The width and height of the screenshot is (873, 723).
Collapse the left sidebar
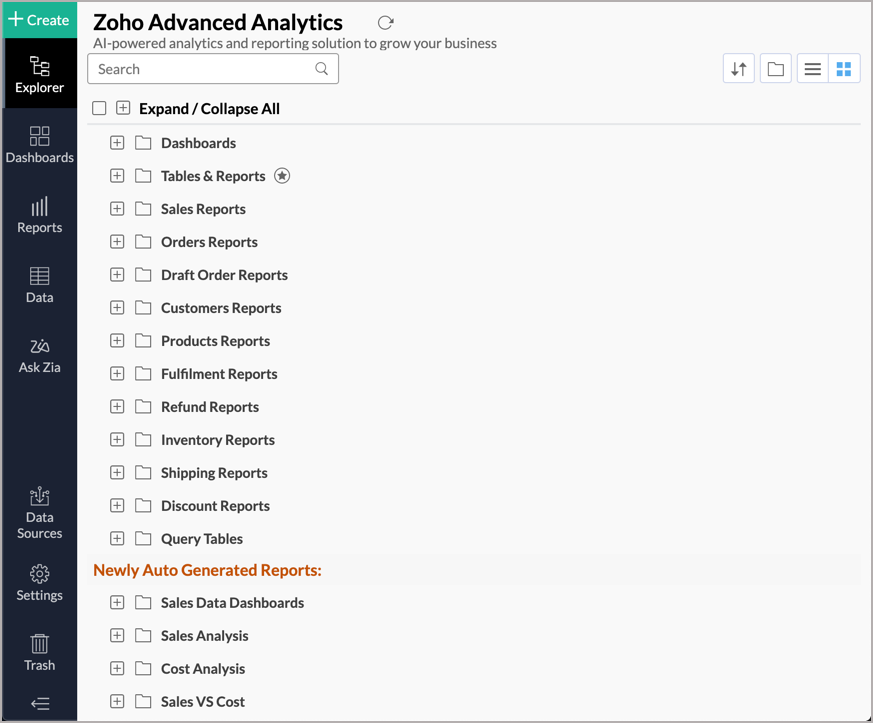tap(39, 704)
